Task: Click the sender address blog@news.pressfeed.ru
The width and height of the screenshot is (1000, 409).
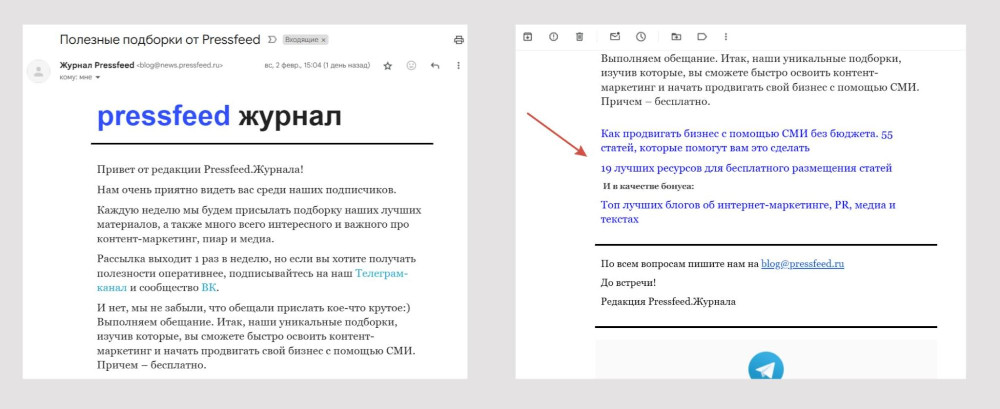Action: pos(180,66)
